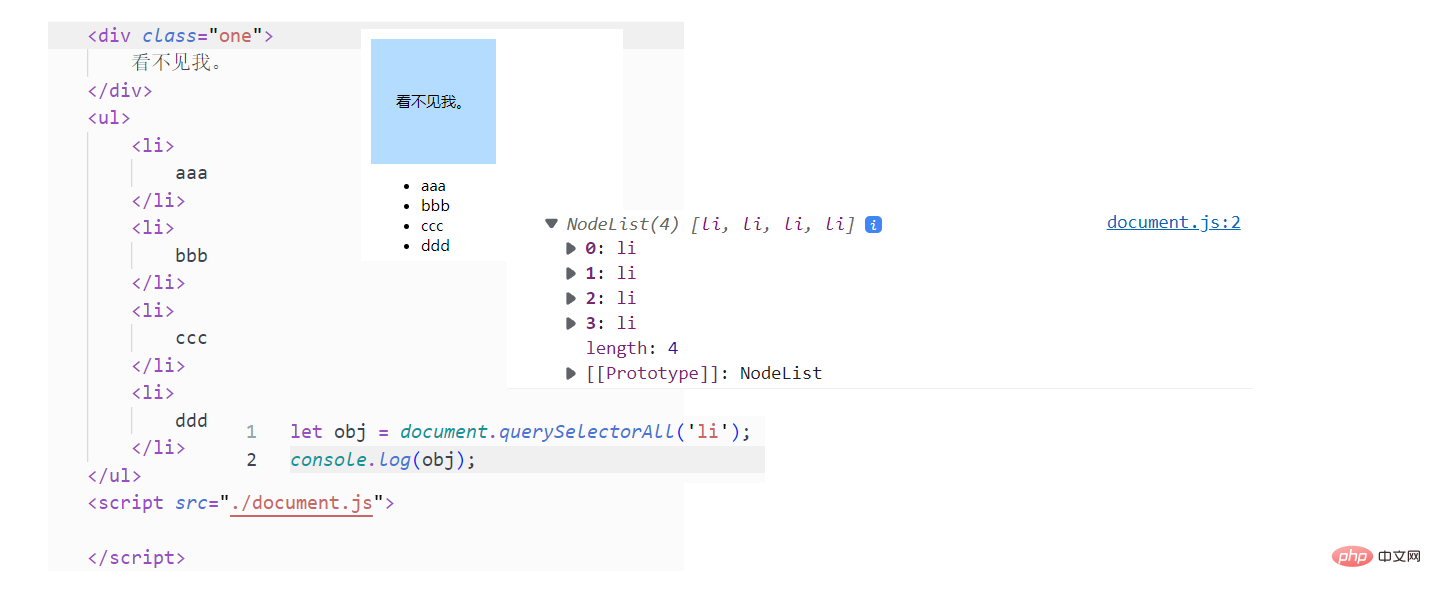The width and height of the screenshot is (1431, 589).
Task: Click the opening ul tag in code
Action: pos(109,117)
